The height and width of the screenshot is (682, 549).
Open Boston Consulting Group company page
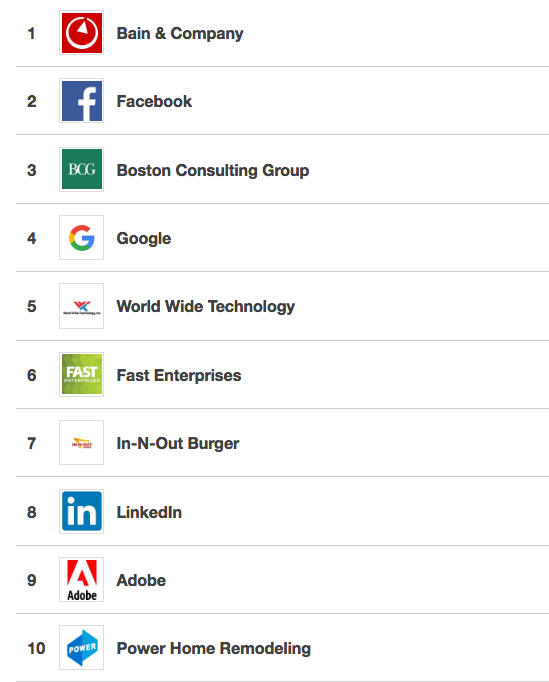pyautogui.click(x=213, y=170)
